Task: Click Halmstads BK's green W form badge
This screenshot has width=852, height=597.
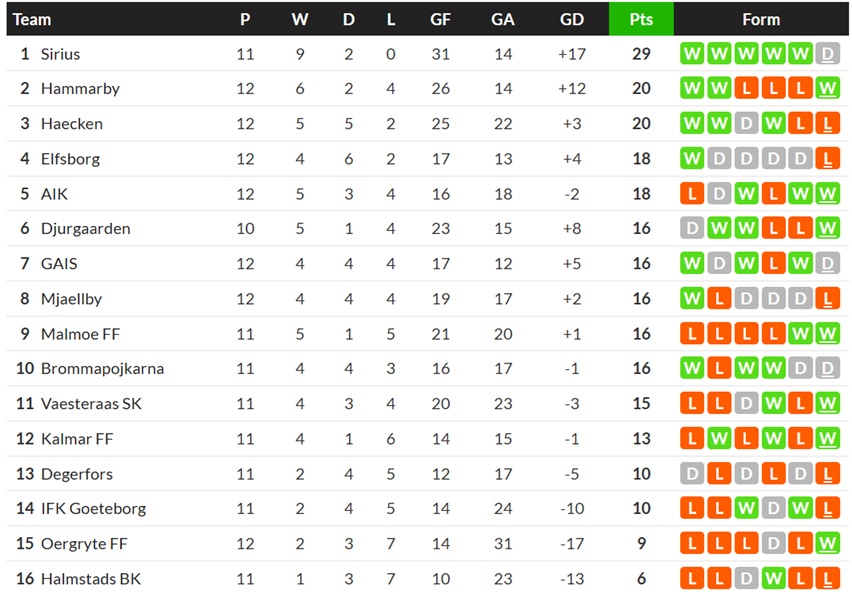Action: coord(773,579)
